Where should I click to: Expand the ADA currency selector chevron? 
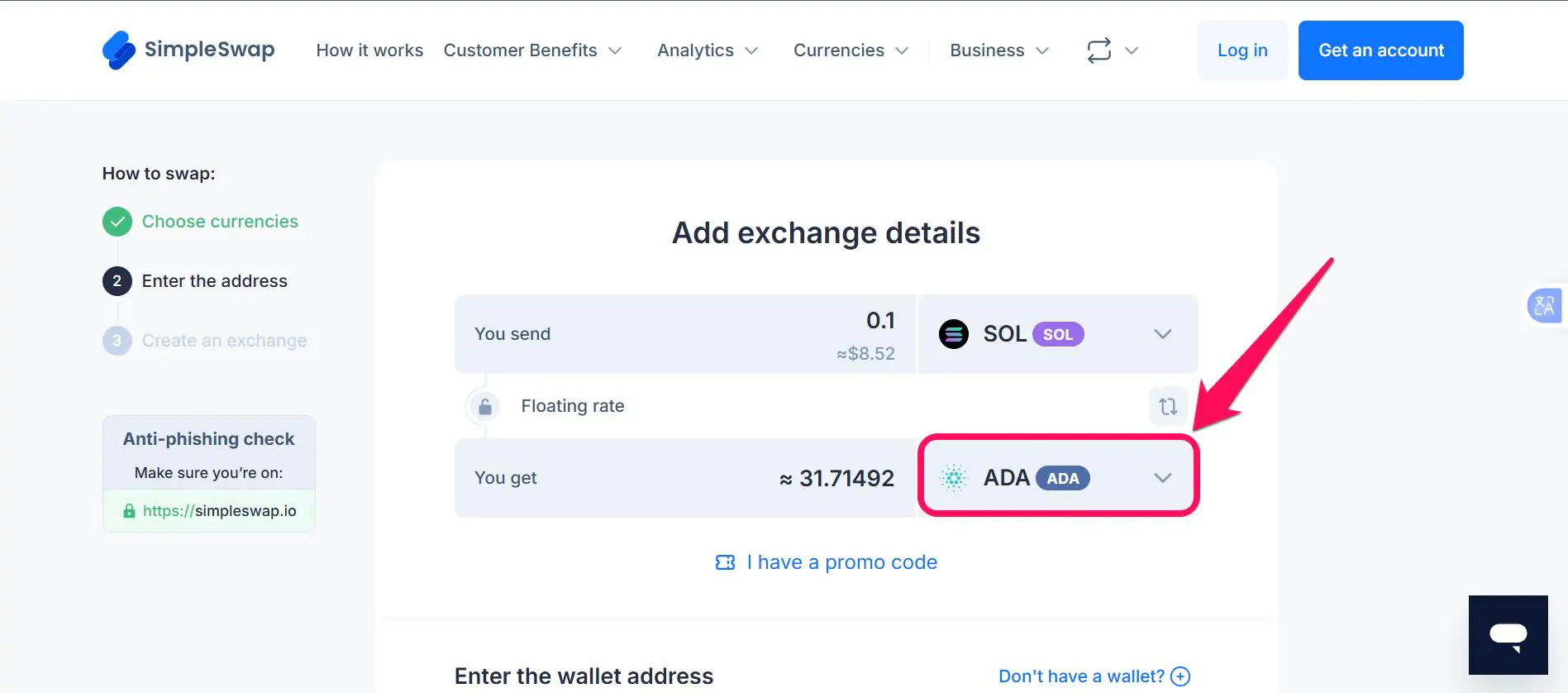pyautogui.click(x=1163, y=477)
